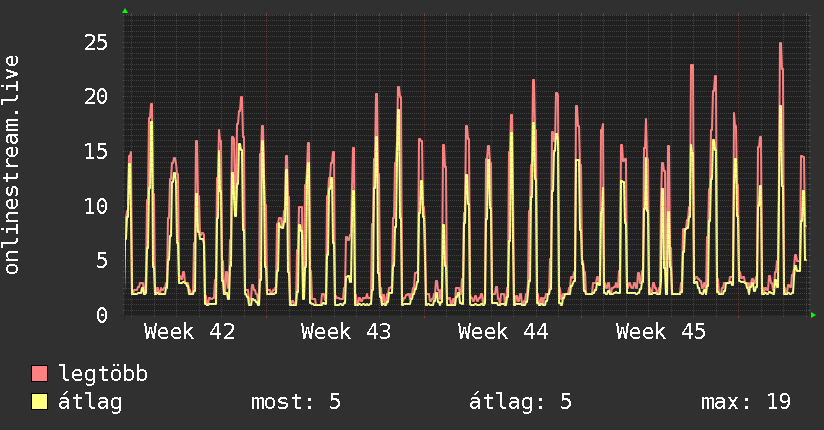Click the green arrow ending the x-axis
The width and height of the screenshot is (824, 430).
click(x=813, y=315)
